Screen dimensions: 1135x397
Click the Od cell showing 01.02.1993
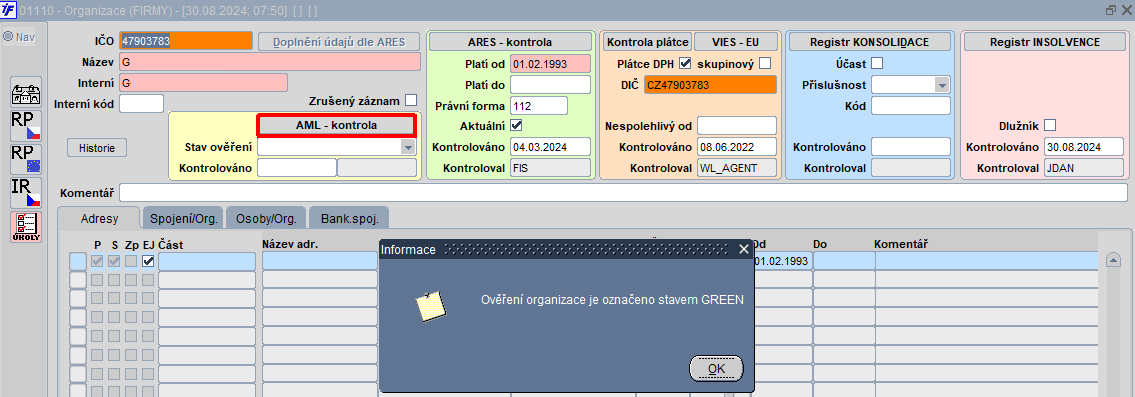click(x=782, y=262)
